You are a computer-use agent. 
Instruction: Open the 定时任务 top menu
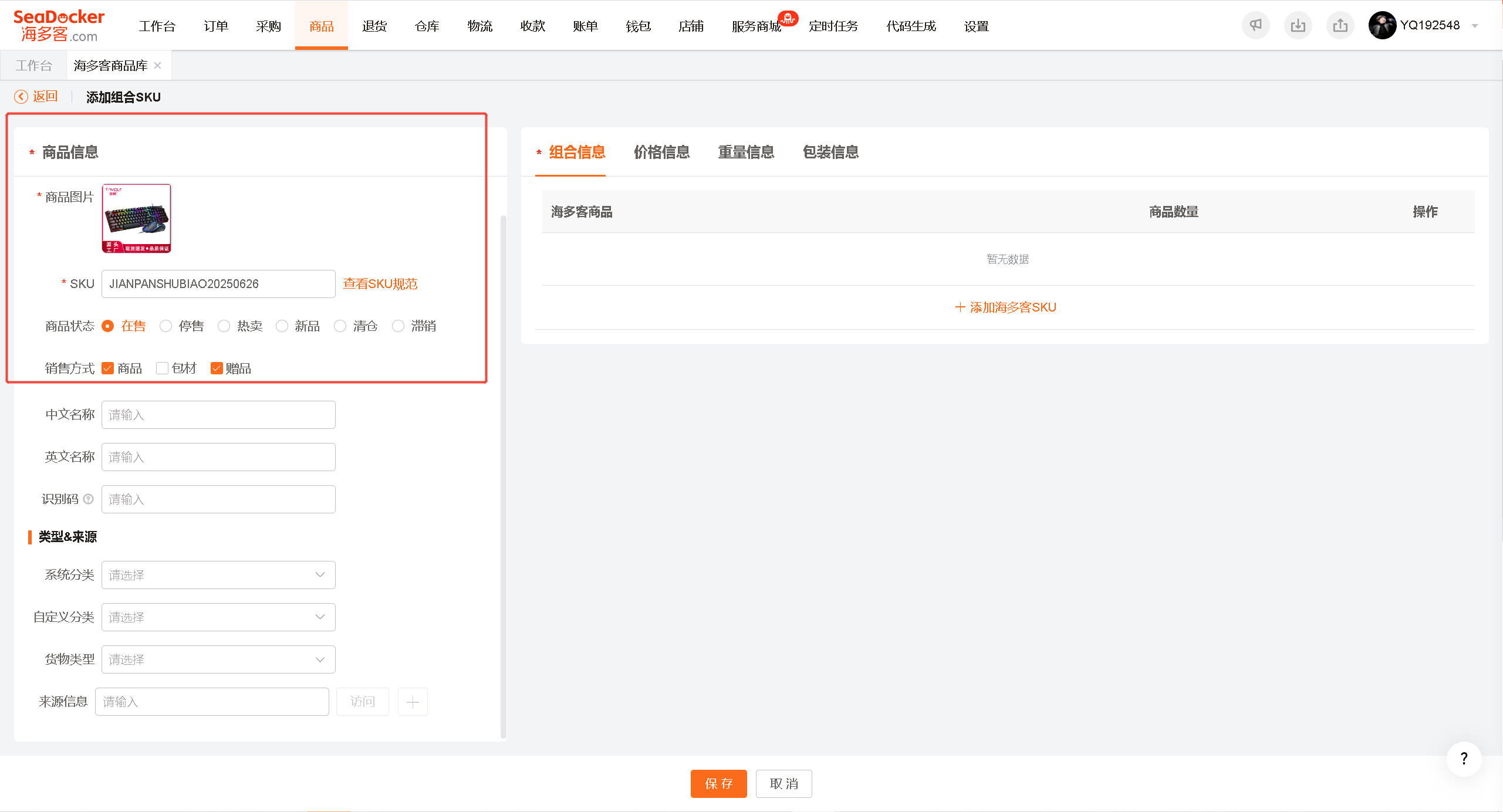point(833,26)
